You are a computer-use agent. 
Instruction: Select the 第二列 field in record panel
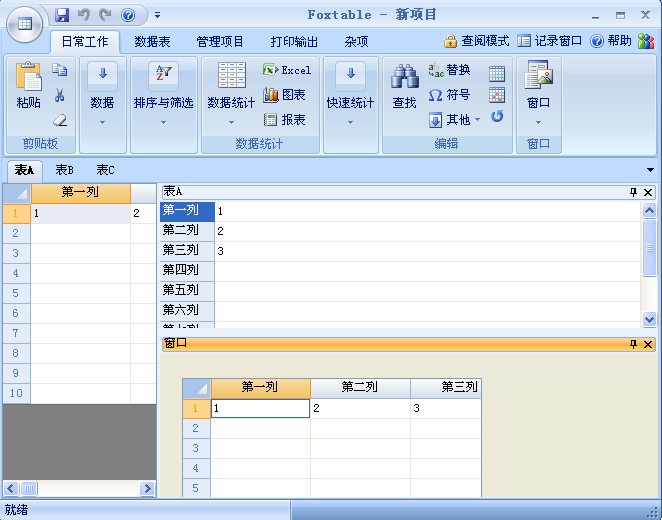[187, 230]
